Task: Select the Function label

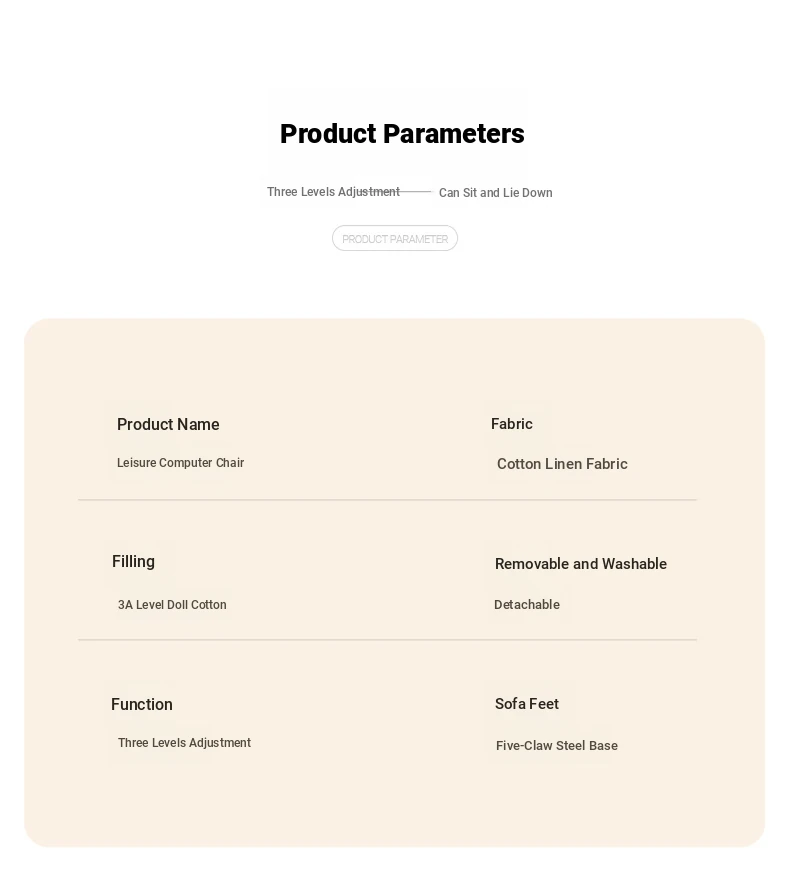Action: pos(142,705)
